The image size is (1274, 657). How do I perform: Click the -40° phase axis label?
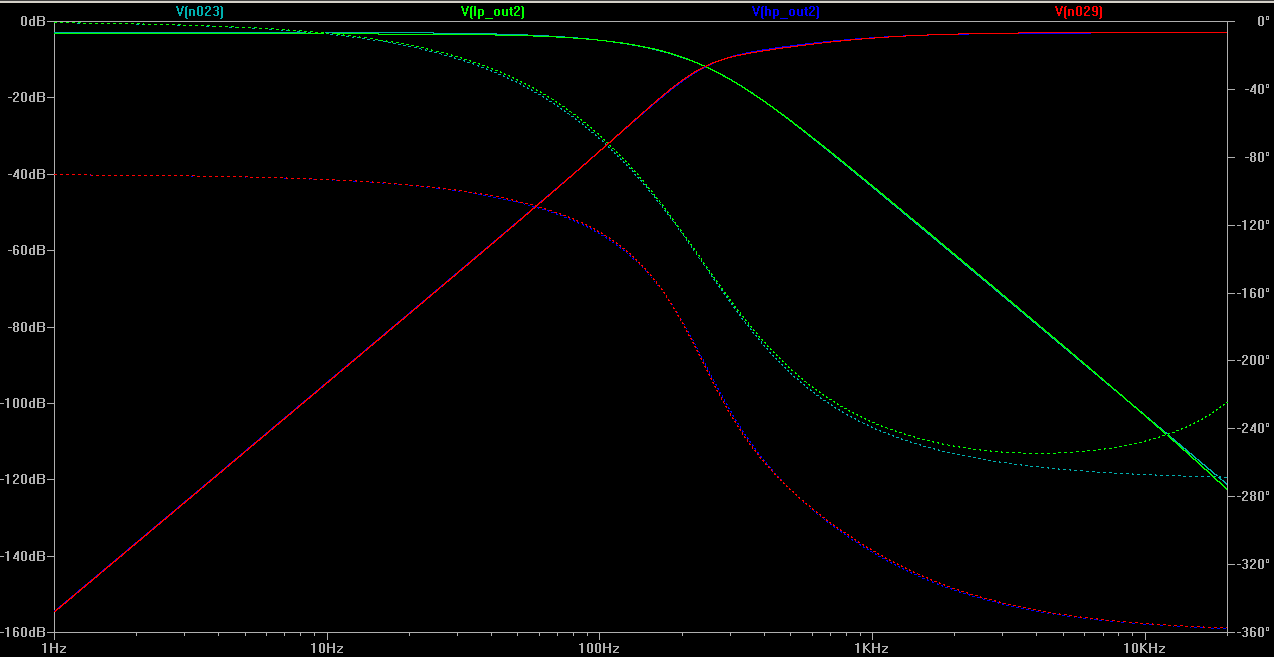(x=1255, y=89)
